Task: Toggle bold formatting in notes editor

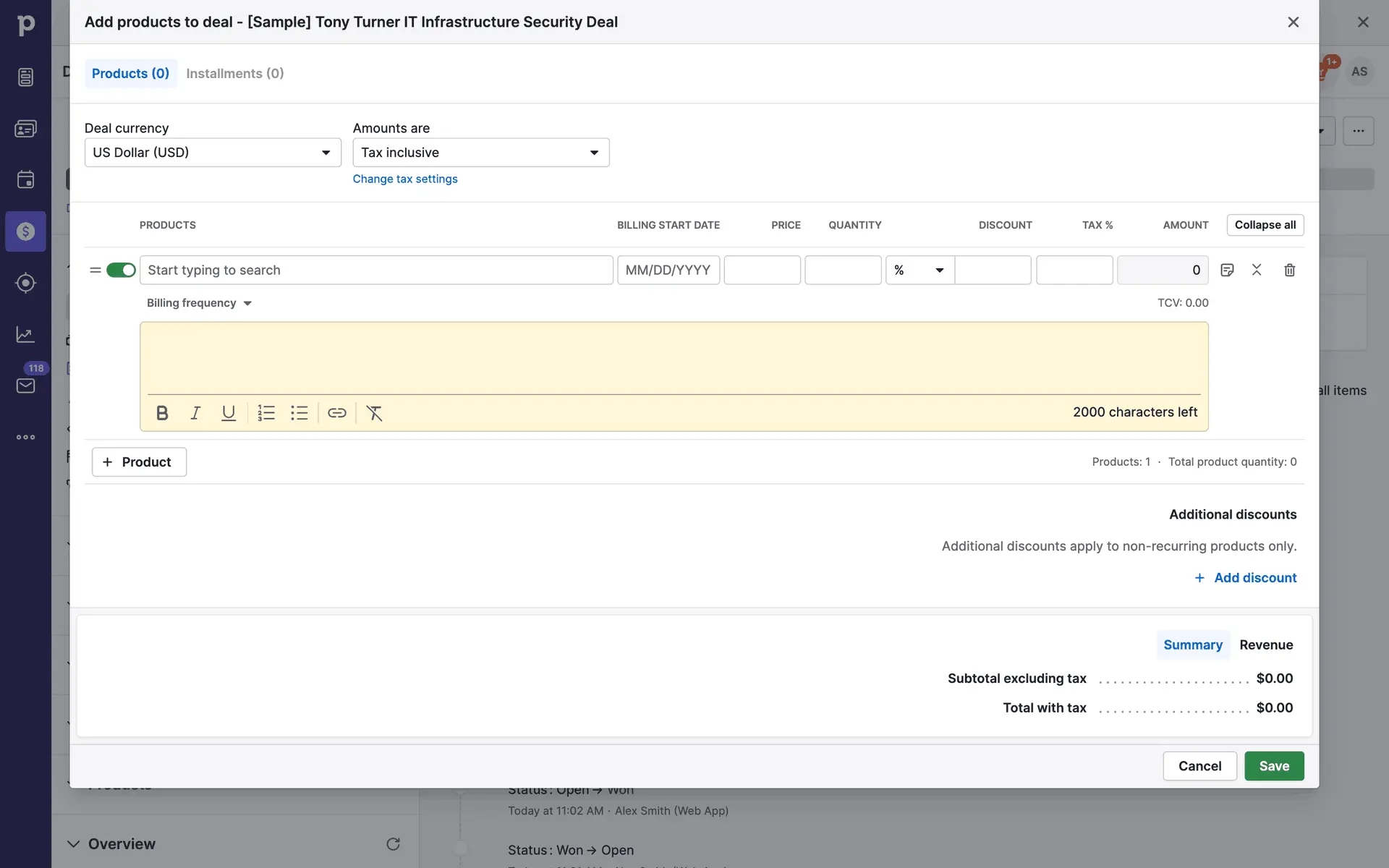Action: tap(162, 413)
